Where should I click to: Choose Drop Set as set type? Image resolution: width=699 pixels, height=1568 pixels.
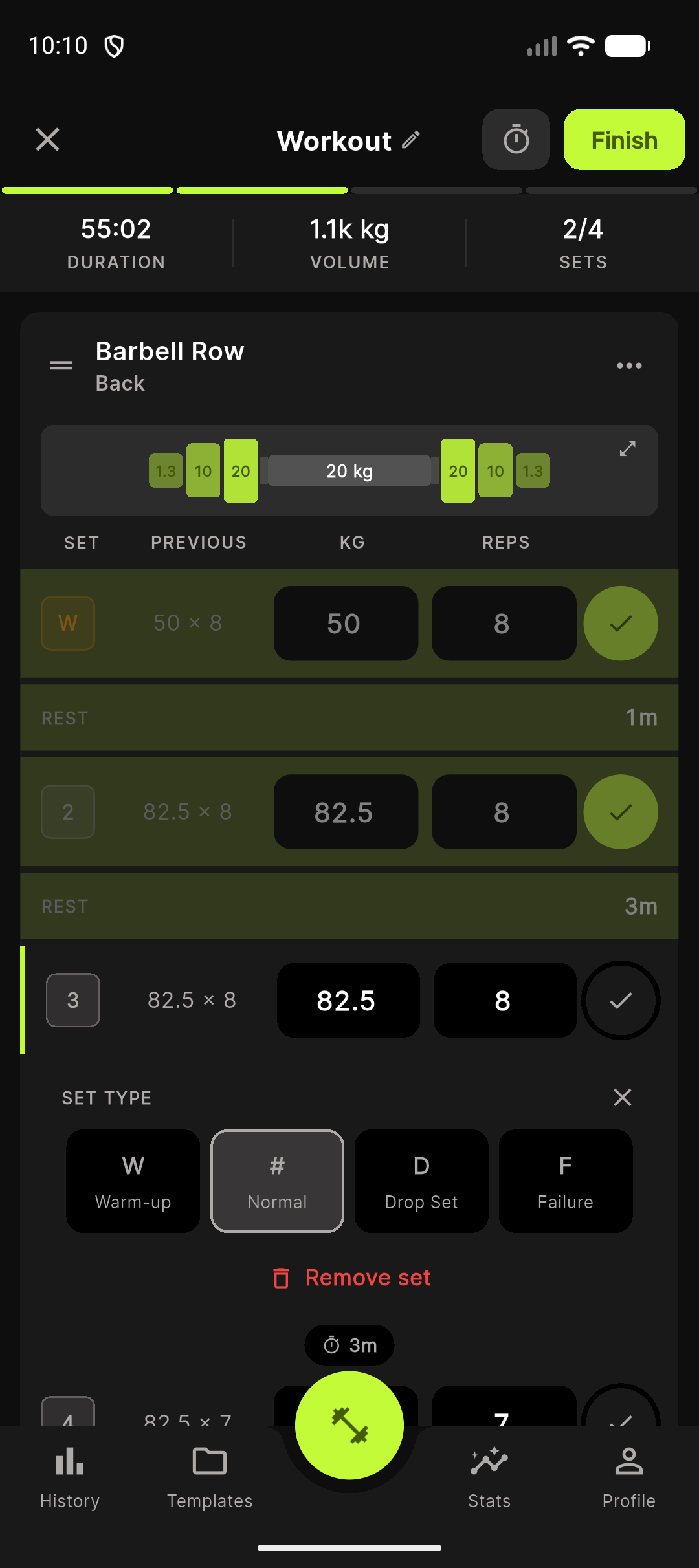421,1181
